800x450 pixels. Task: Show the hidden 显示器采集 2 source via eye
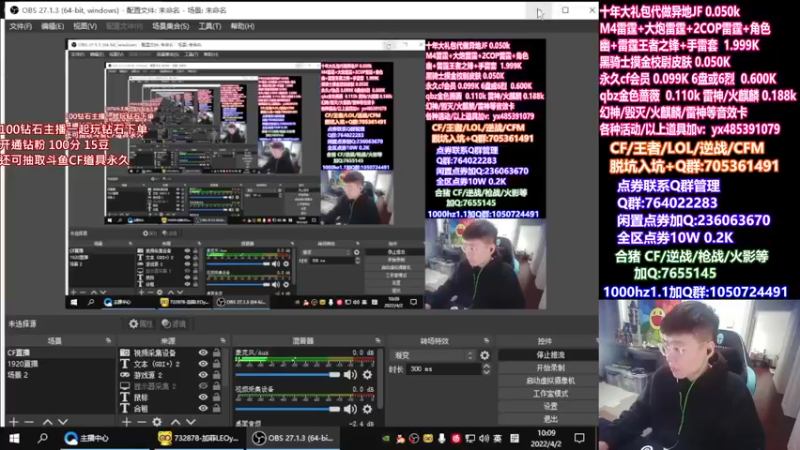coord(203,386)
